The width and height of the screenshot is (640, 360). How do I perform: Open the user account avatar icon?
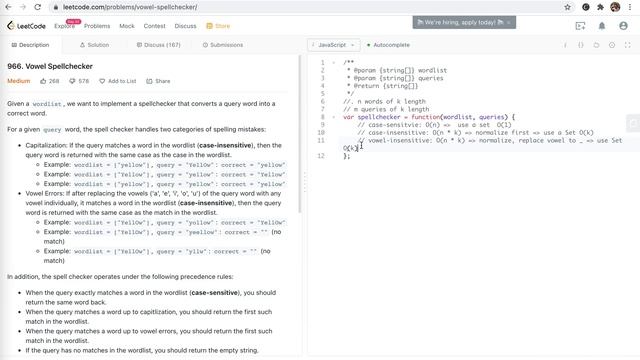623,26
